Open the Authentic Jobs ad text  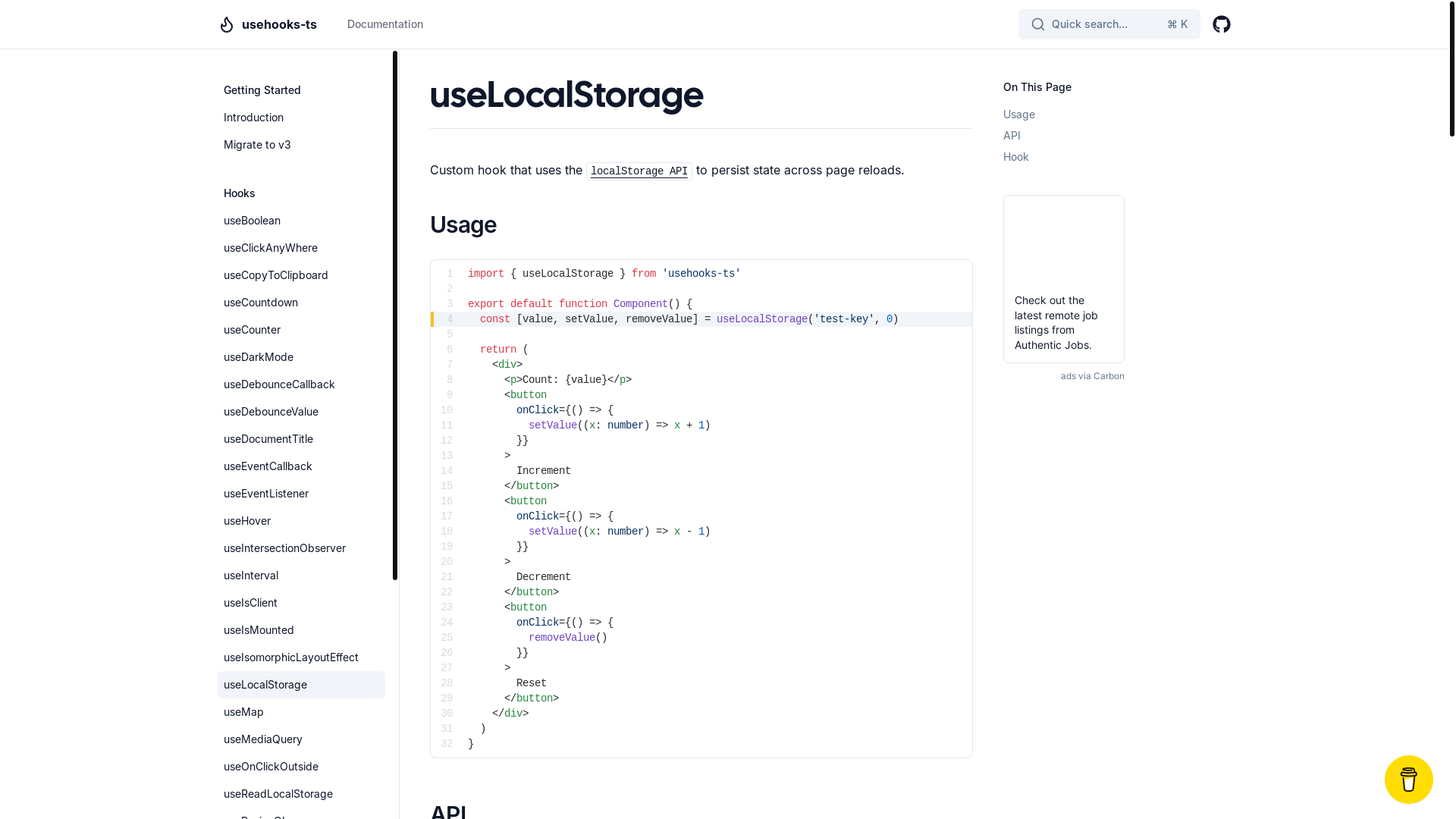1056,322
